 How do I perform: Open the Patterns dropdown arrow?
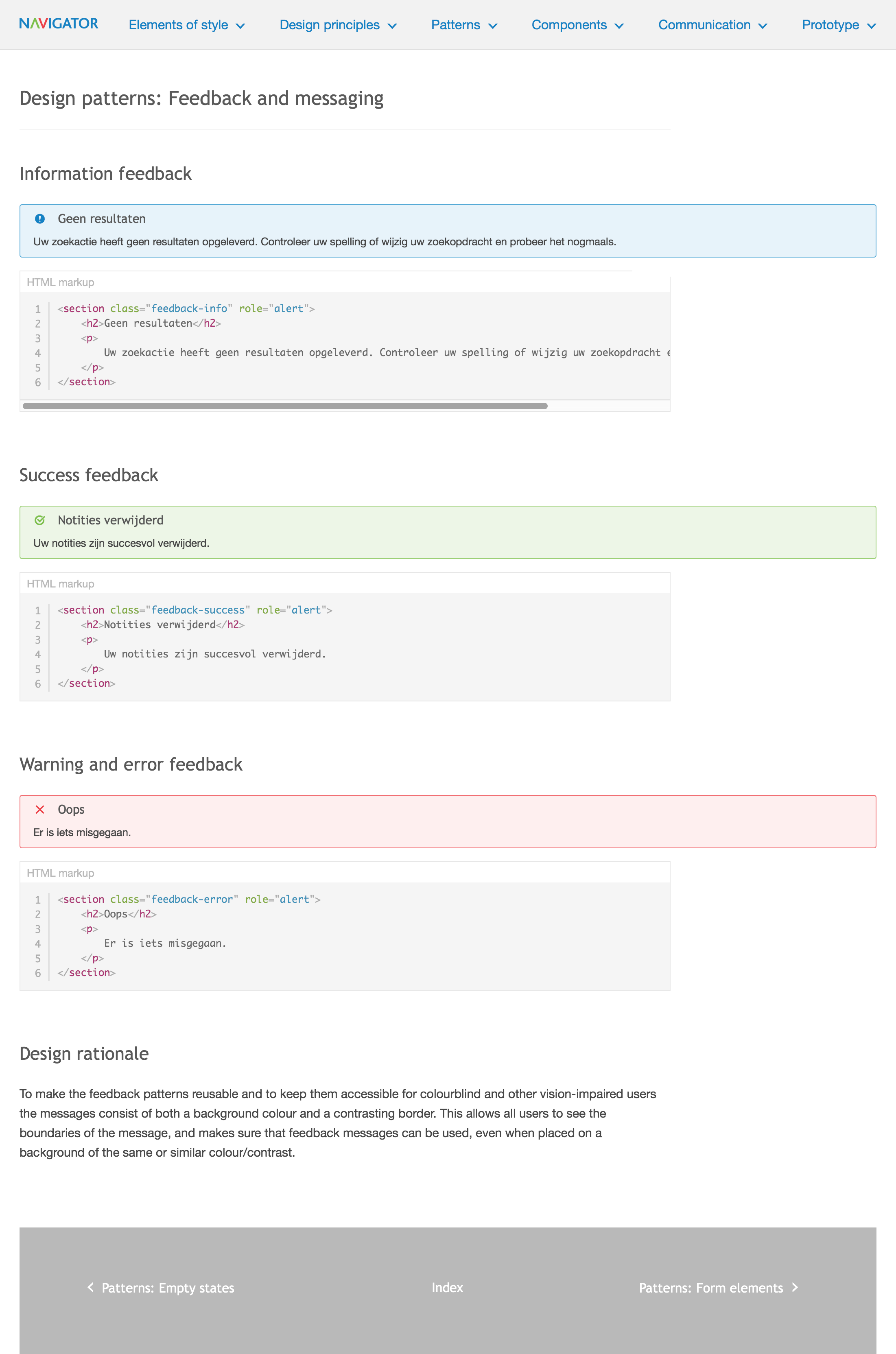[x=493, y=26]
